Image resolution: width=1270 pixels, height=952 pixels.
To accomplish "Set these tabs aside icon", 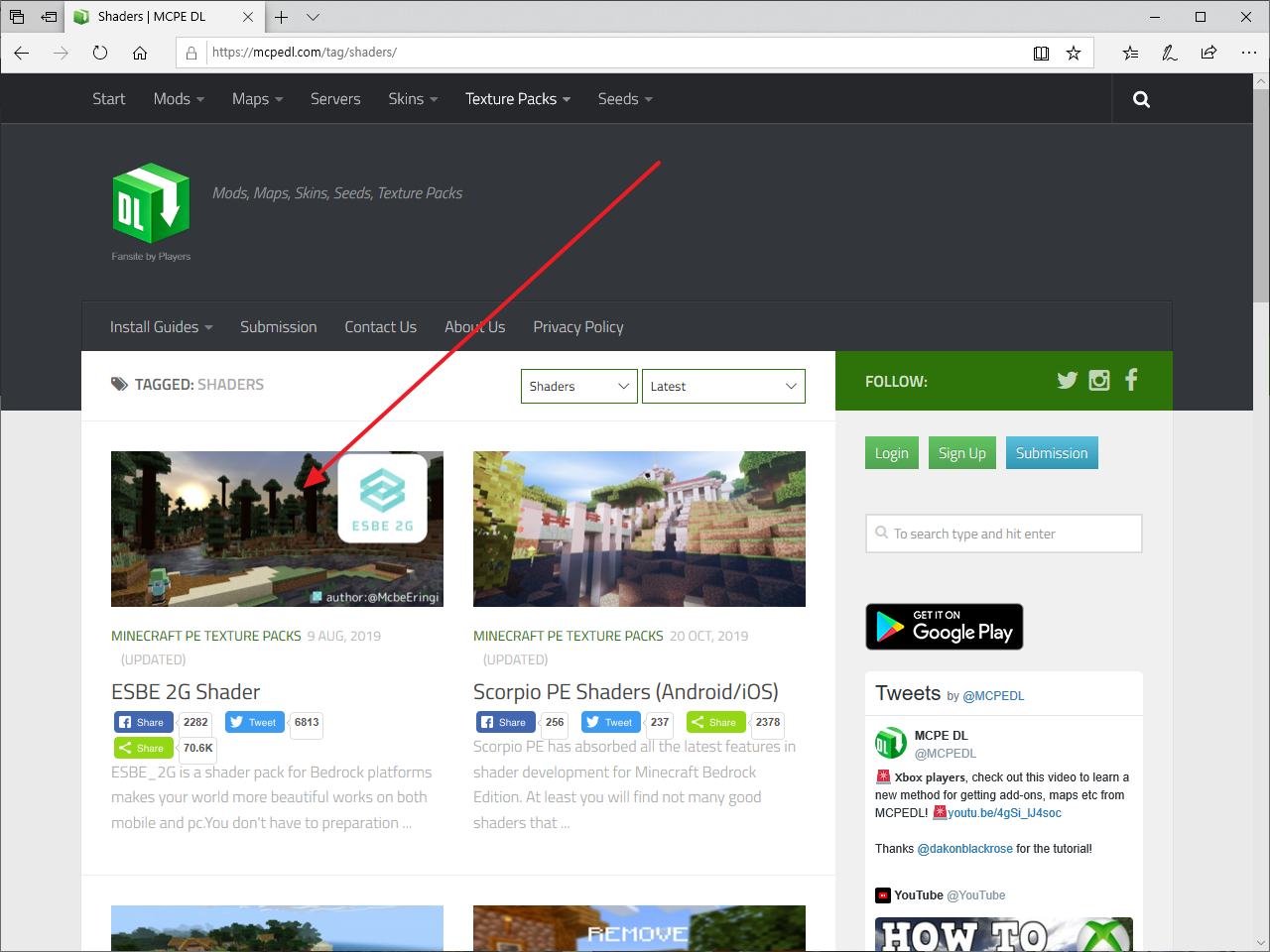I will click(49, 17).
